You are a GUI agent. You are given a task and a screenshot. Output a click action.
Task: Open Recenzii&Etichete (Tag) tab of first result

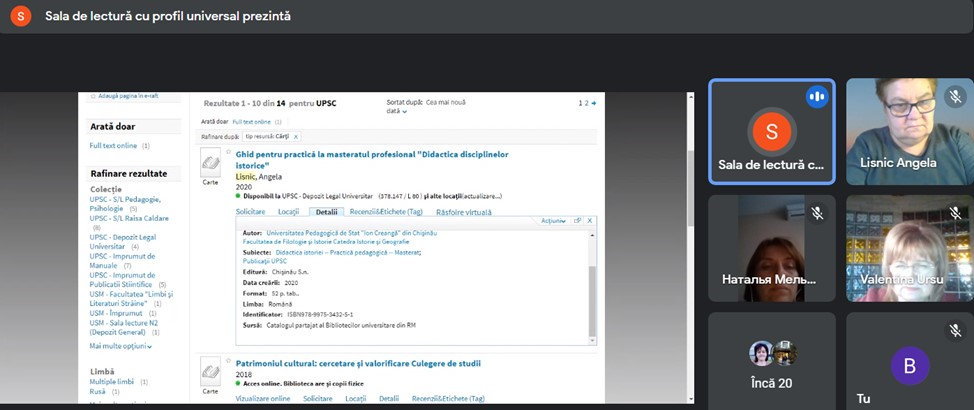pyautogui.click(x=386, y=212)
